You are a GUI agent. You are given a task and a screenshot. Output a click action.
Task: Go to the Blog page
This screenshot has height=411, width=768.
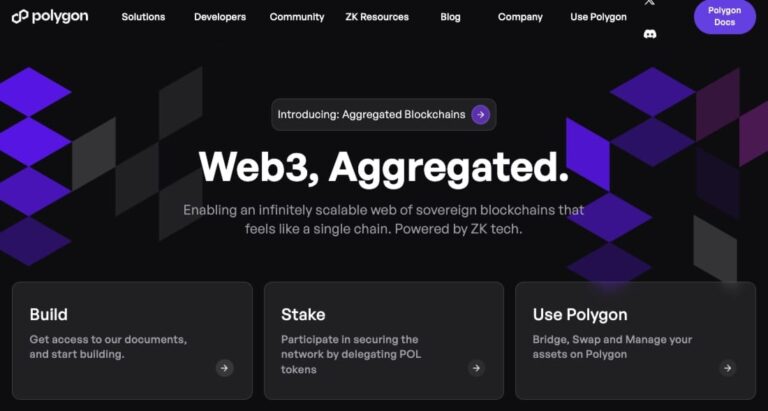point(450,17)
